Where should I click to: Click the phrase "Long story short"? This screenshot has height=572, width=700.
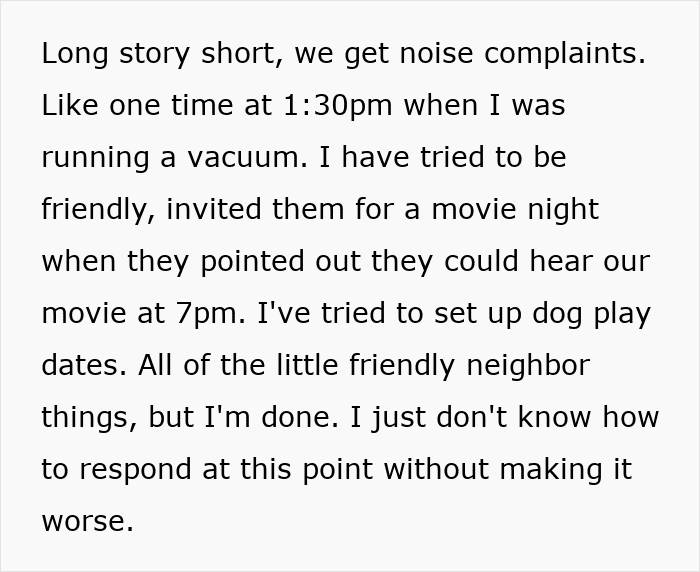coord(154,53)
